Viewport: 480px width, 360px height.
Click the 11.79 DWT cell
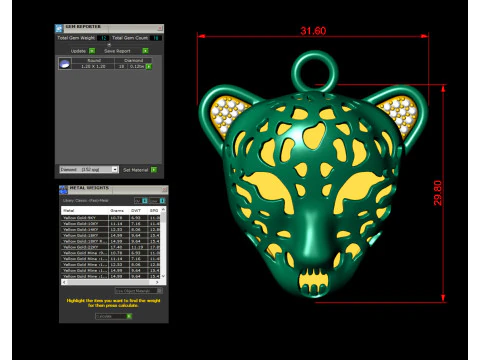point(138,247)
